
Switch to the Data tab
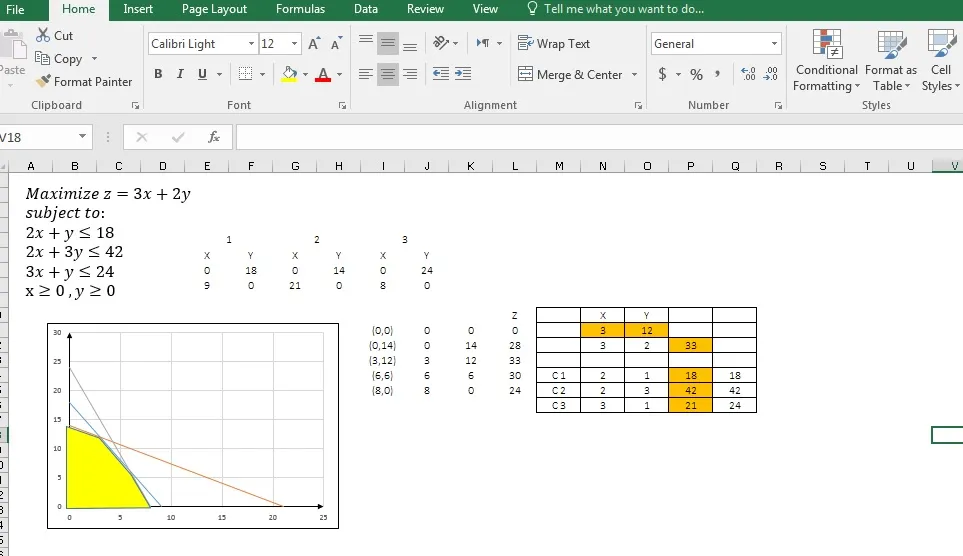[366, 9]
